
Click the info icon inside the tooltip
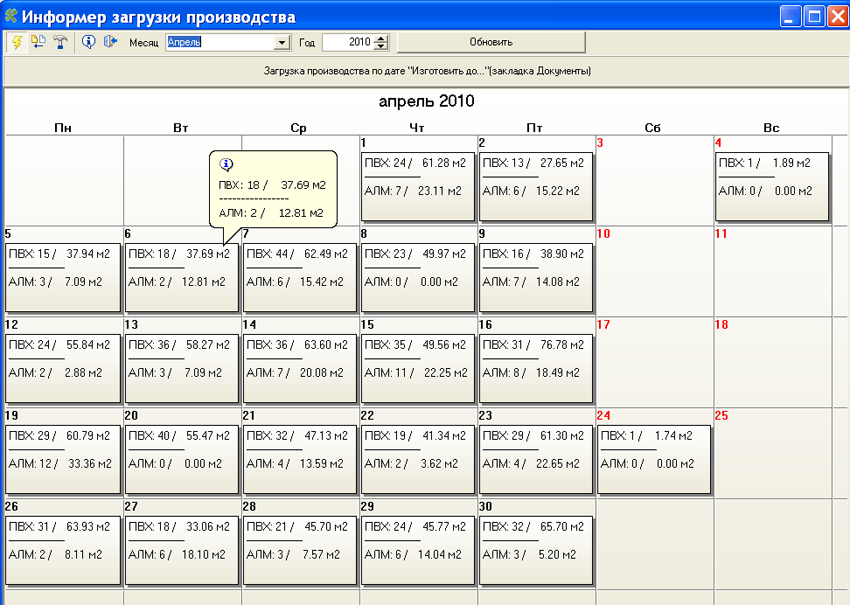click(225, 165)
